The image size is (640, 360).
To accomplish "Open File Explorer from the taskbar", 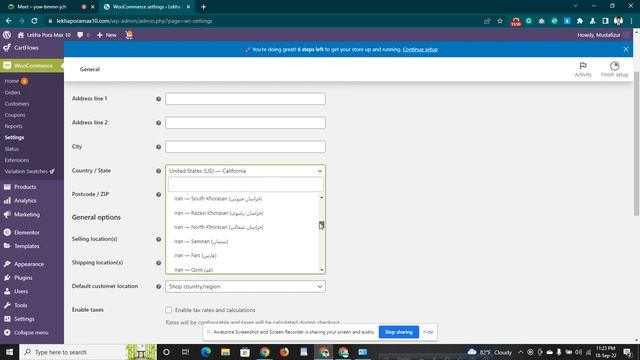I will click(225, 352).
